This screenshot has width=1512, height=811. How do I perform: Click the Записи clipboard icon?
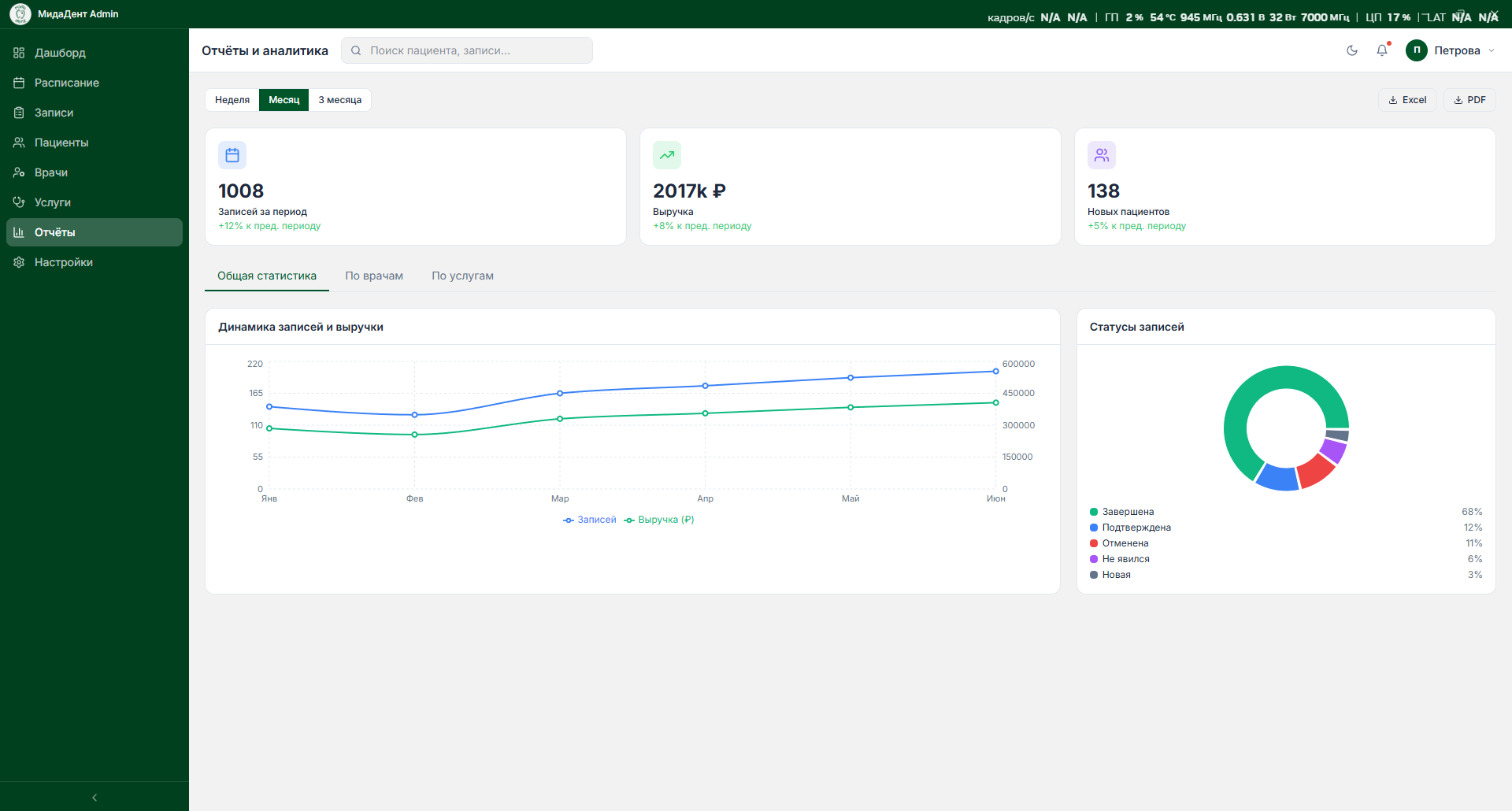pos(19,113)
